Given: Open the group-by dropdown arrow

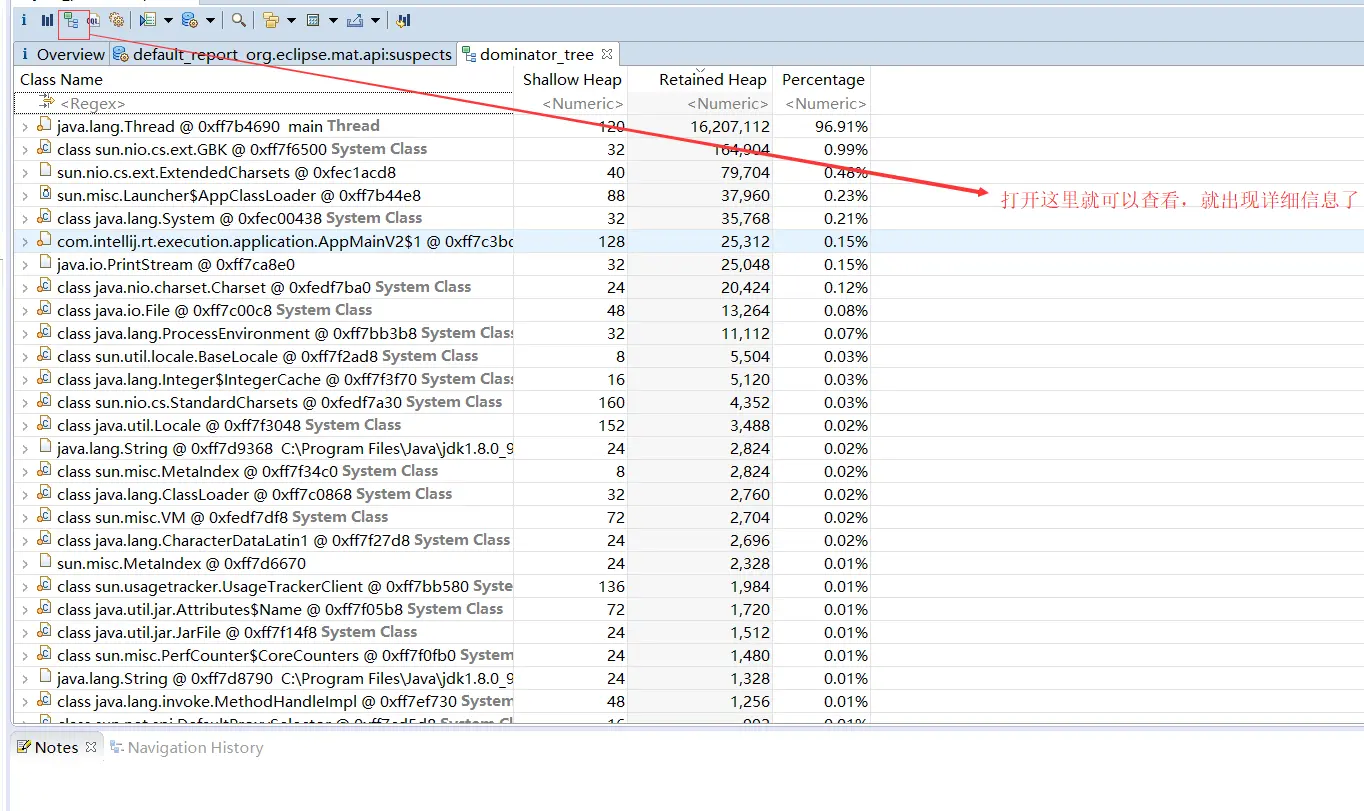Looking at the screenshot, I should pos(291,20).
